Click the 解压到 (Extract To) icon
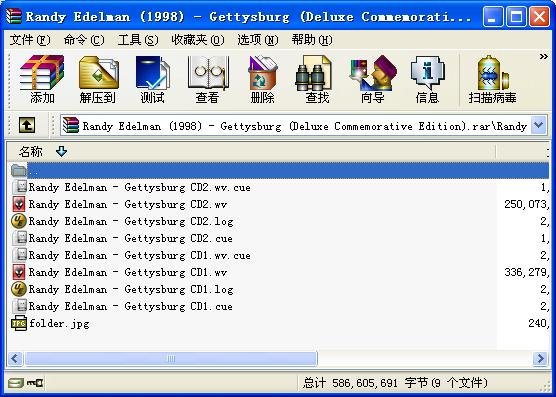 98,79
